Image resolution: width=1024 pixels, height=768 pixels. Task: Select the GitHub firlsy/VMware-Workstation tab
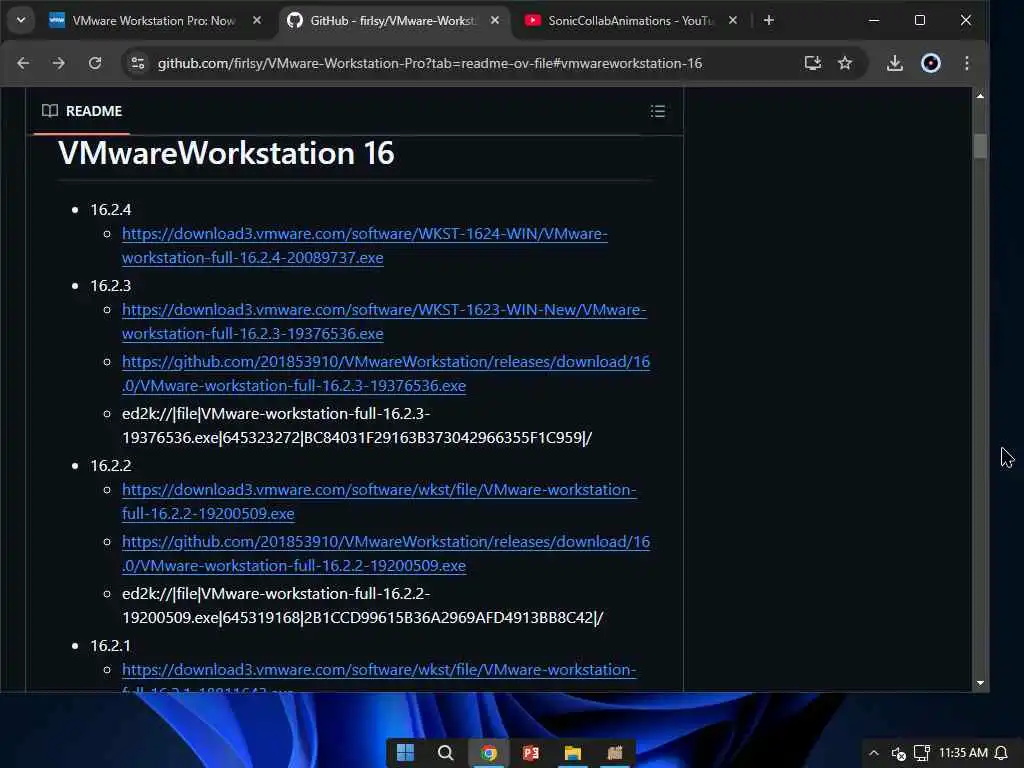coord(393,20)
